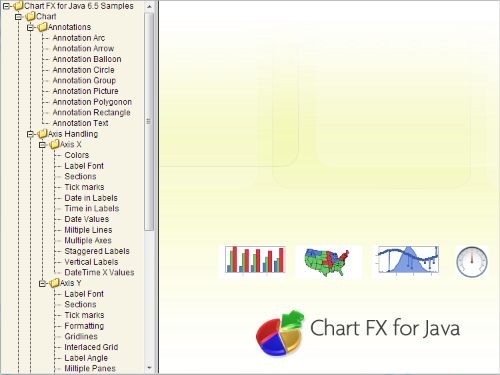Image resolution: width=500 pixels, height=375 pixels.
Task: Click the Axis X folder icon
Action: click(54, 144)
